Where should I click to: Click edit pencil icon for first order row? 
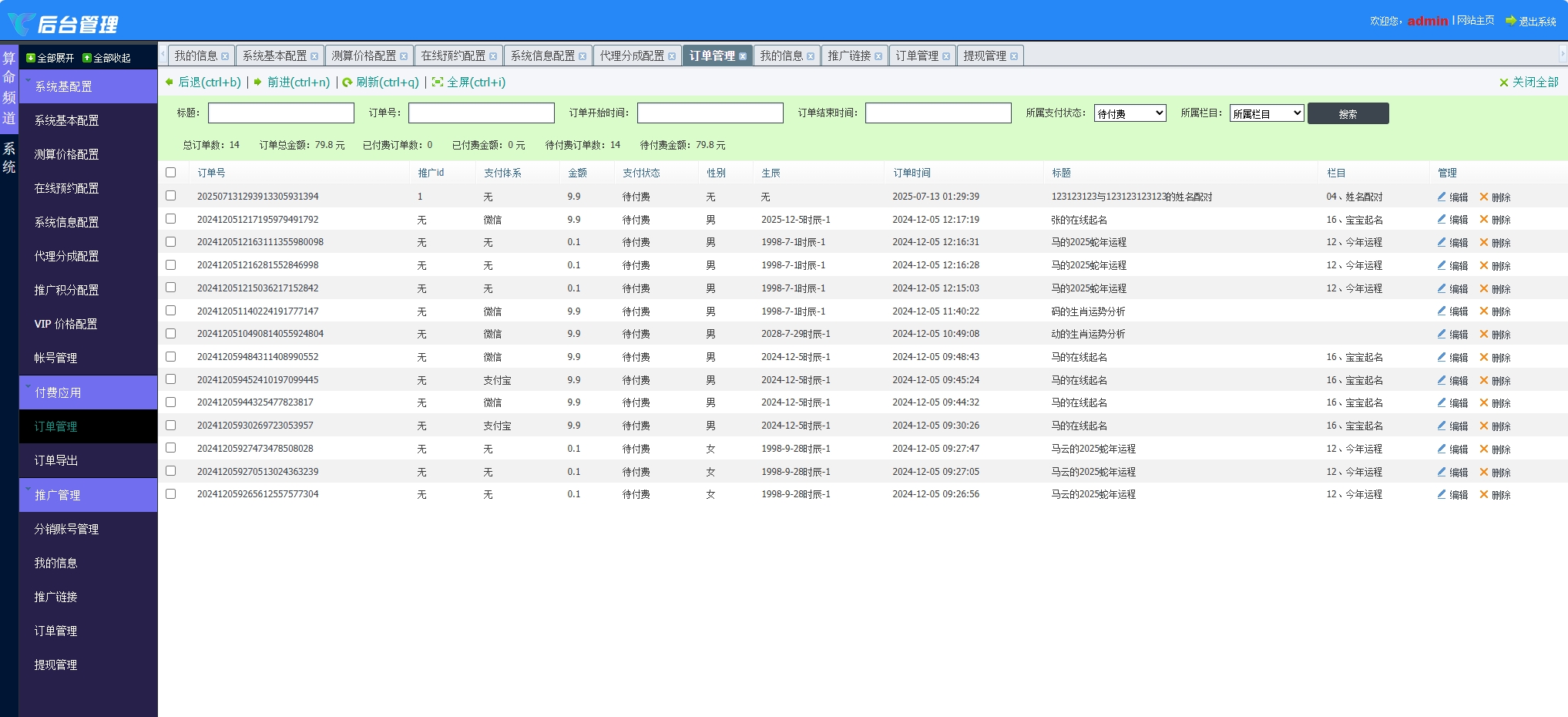tap(1442, 197)
